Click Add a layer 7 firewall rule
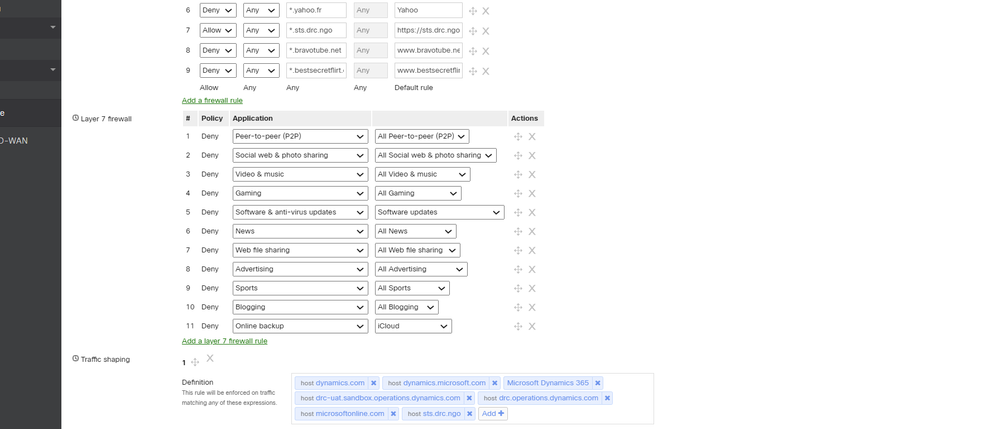 point(224,341)
